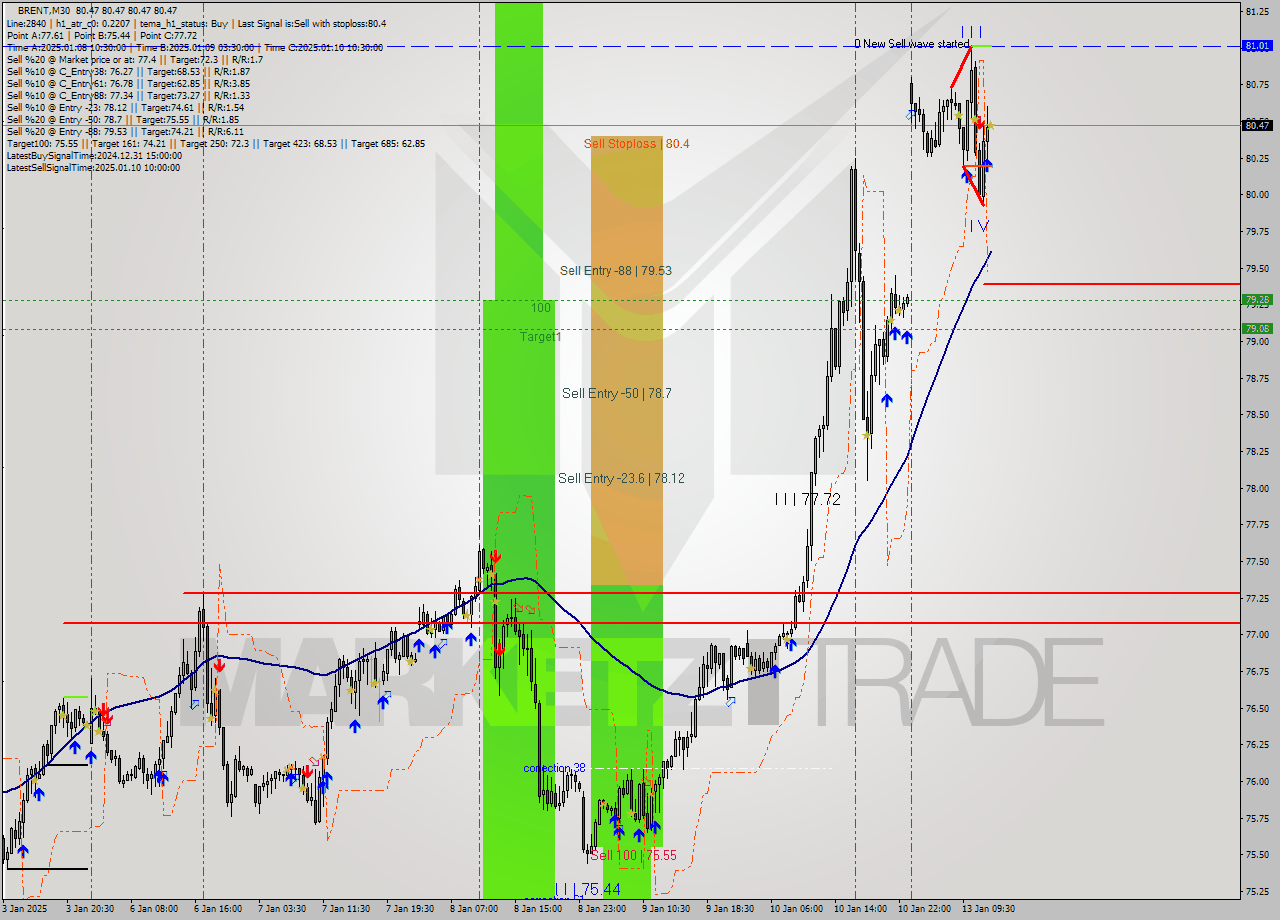Click the 'Target100: 75.55' targets summary line
This screenshot has height=920, width=1280.
[215, 143]
